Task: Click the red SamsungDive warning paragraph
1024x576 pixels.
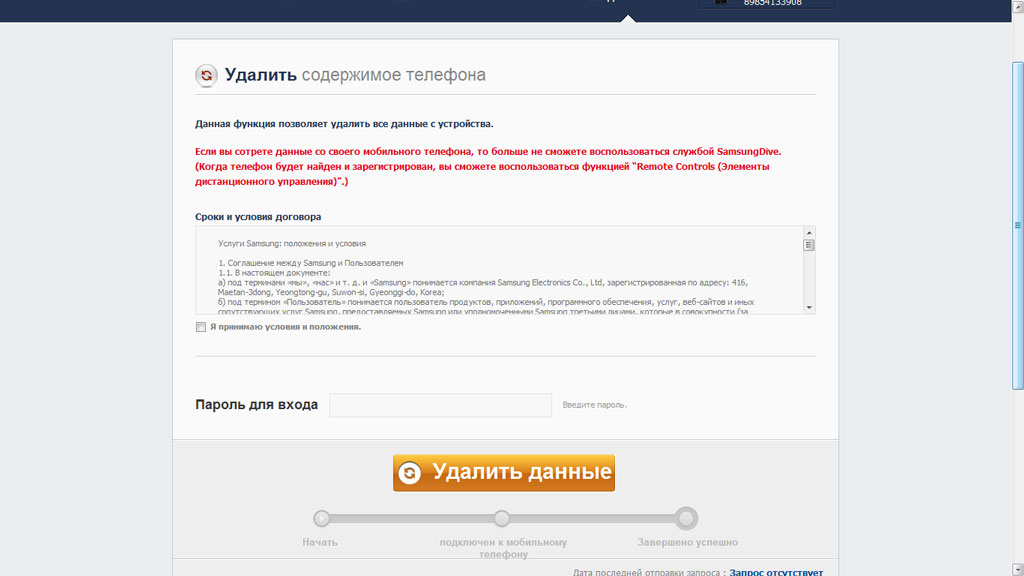Action: 488,167
